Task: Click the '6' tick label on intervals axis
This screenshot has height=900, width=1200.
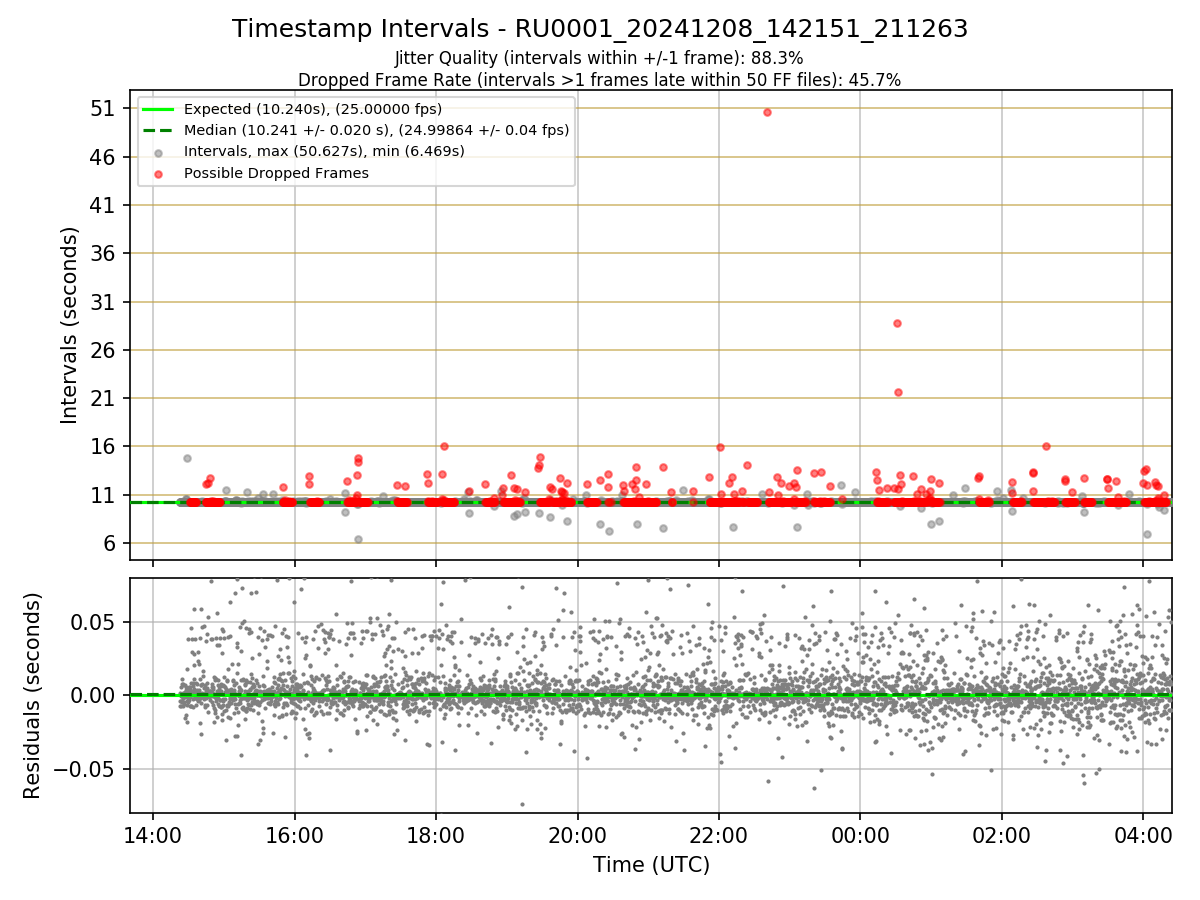Action: pos(110,543)
